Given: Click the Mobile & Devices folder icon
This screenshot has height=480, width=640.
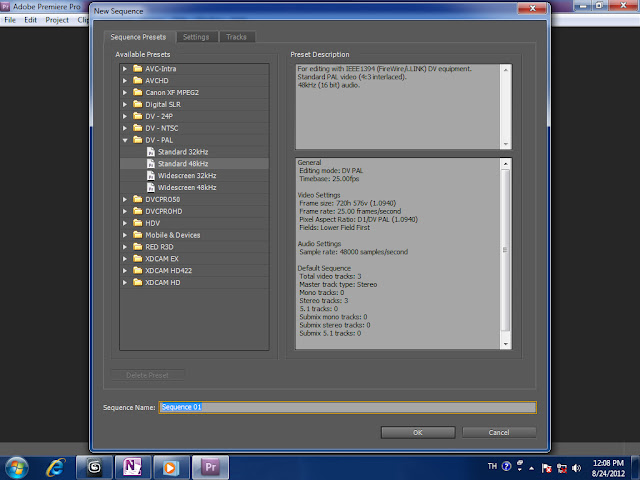Looking at the screenshot, I should pos(138,235).
